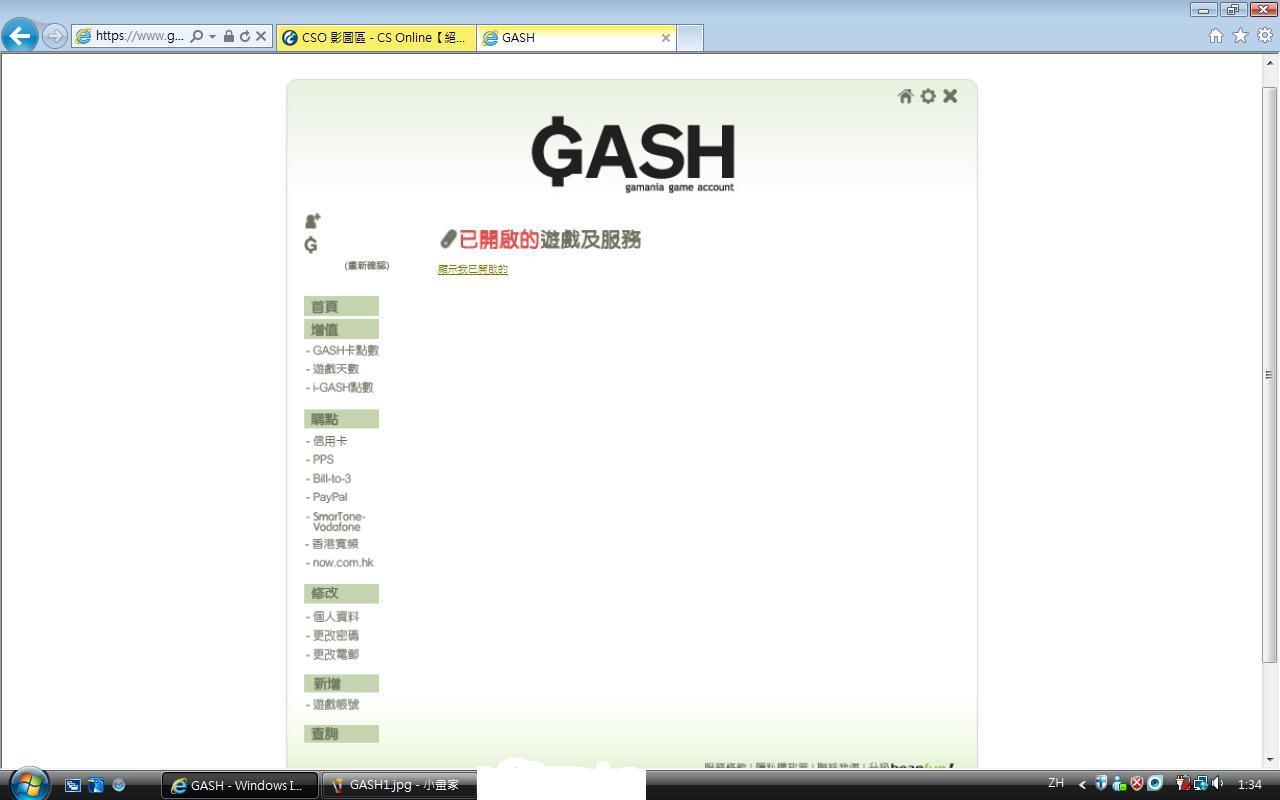Click the scrollbar up arrow
This screenshot has height=800, width=1280.
(1270, 61)
